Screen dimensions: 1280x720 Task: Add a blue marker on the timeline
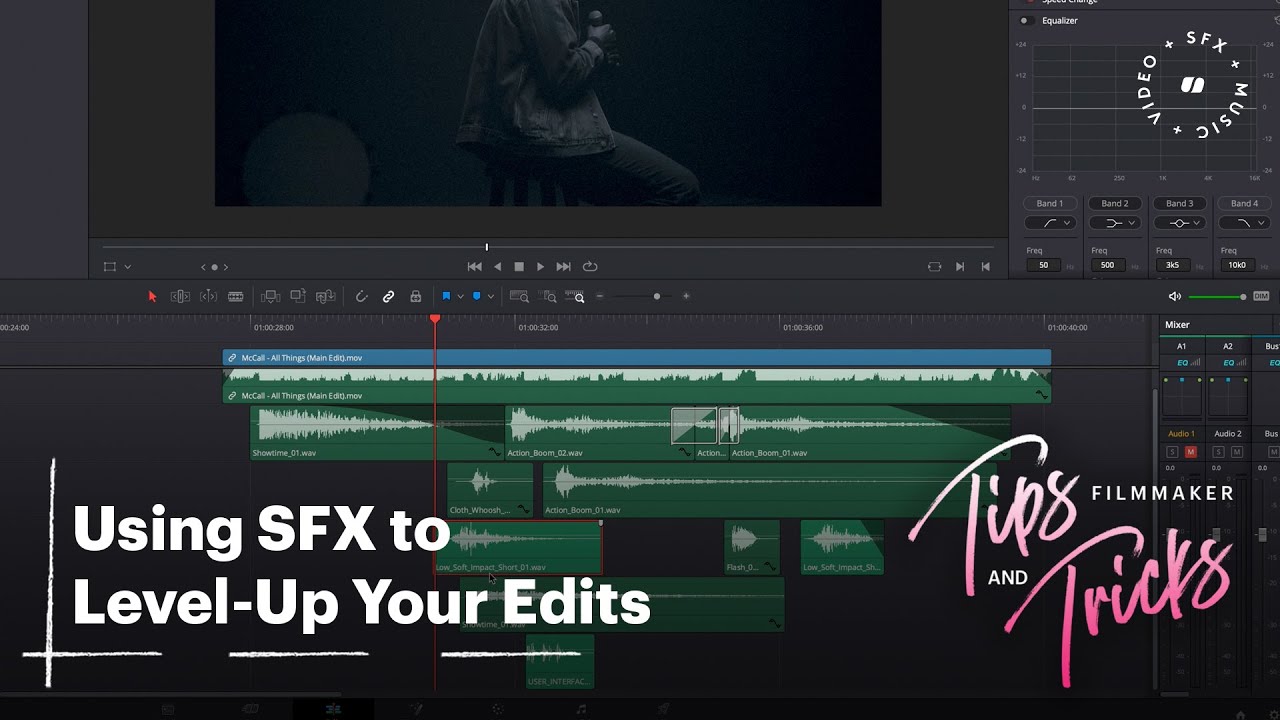[x=476, y=296]
